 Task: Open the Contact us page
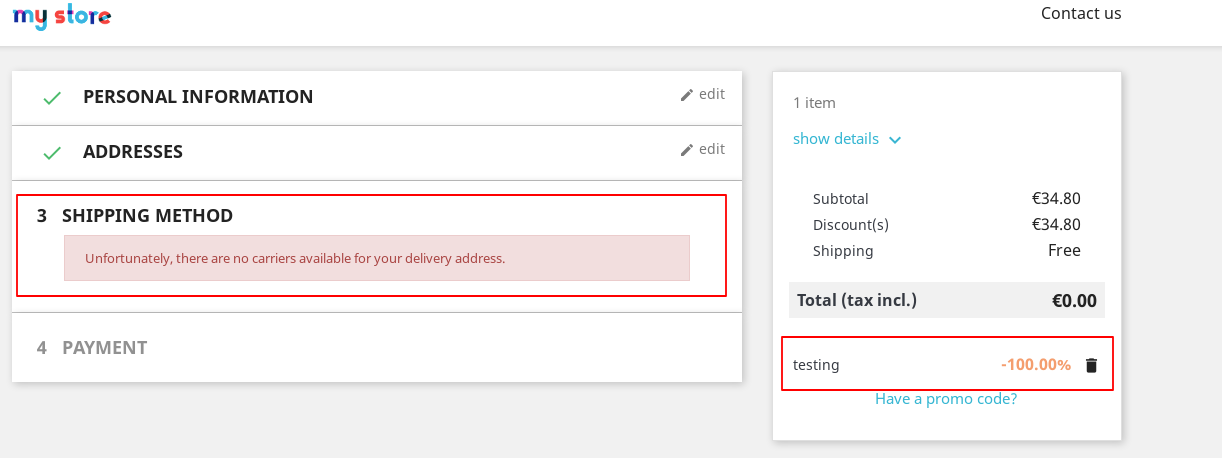(x=1081, y=13)
